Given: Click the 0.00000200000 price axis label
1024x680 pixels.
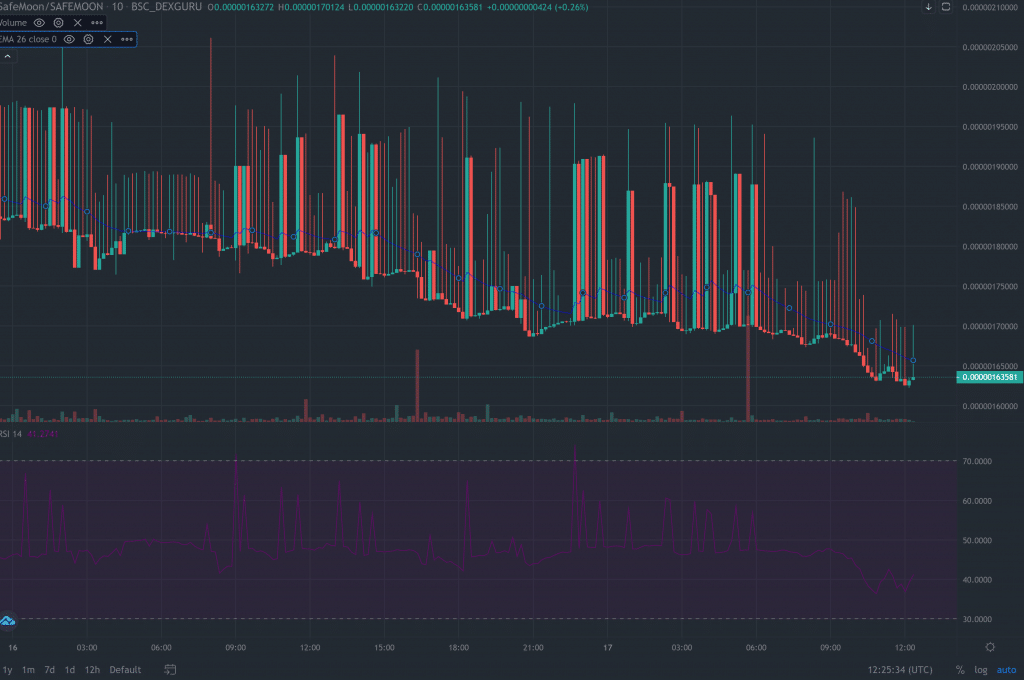Looking at the screenshot, I should tap(990, 87).
